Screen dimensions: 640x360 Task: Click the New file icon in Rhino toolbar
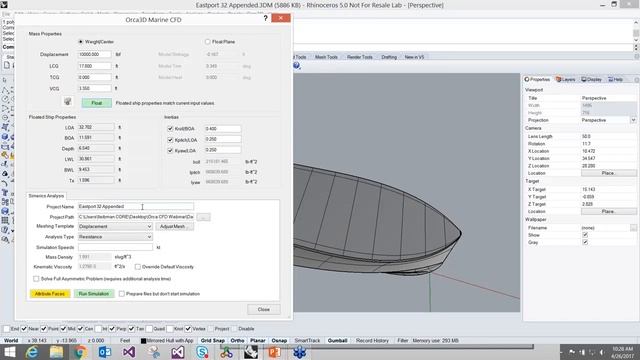click(7, 65)
